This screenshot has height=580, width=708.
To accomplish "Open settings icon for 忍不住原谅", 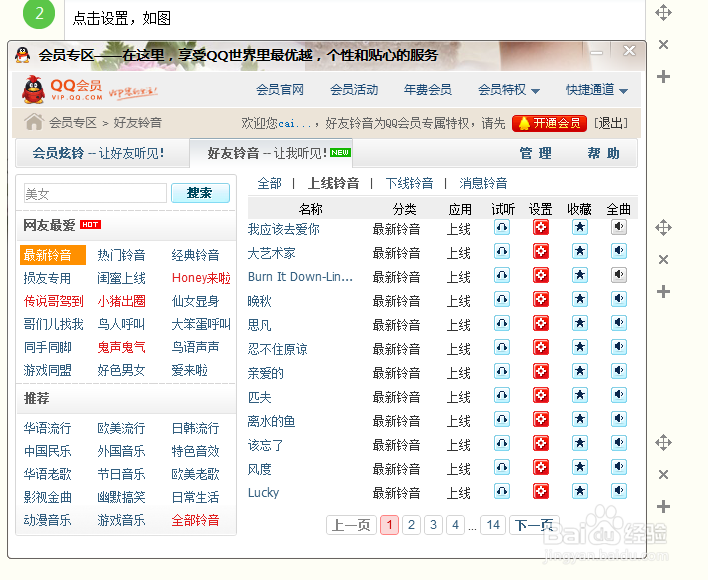I will (540, 347).
